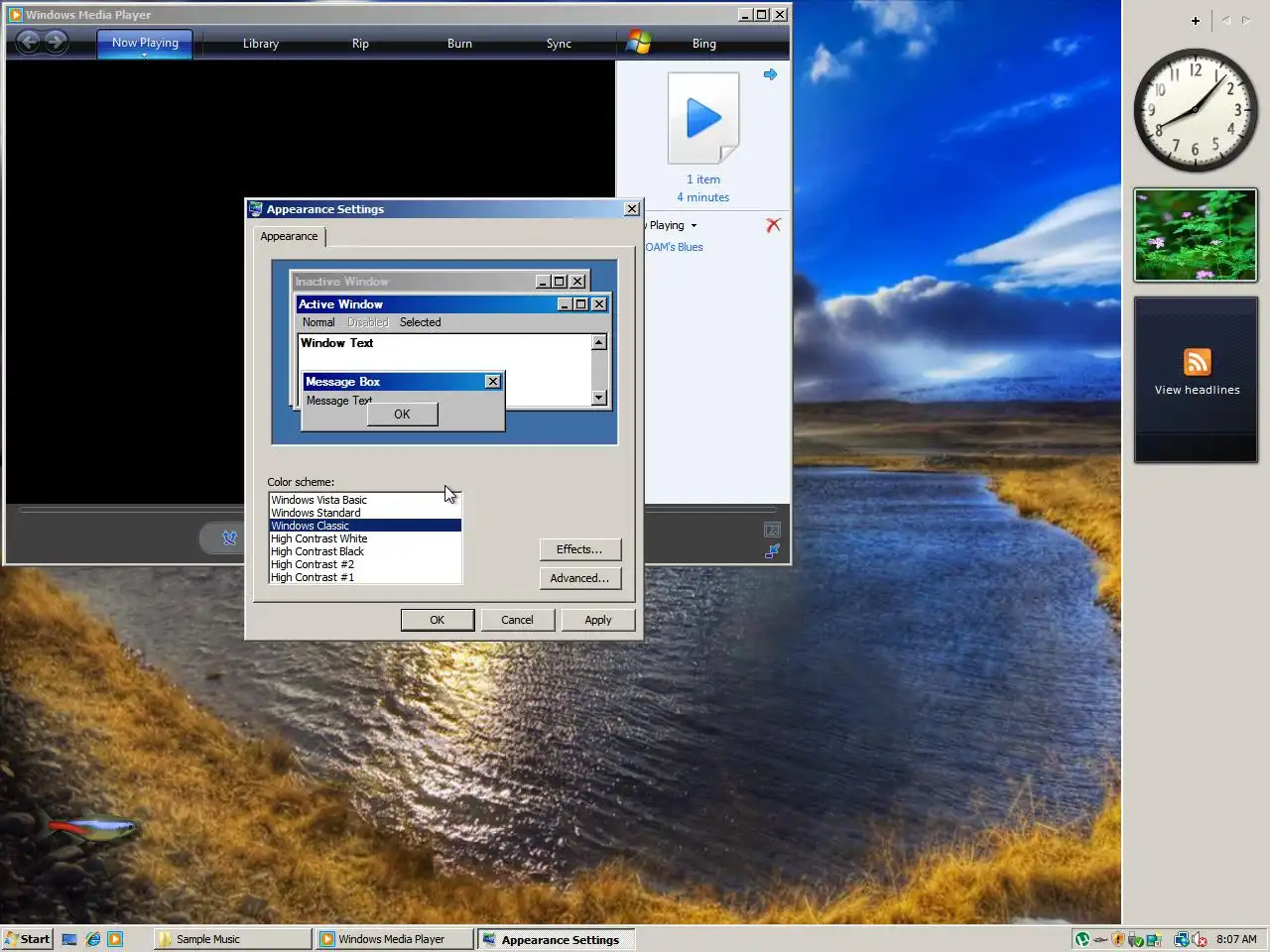Click the USB device tray icon
Screen dimensions: 1270x952
tap(1100, 939)
